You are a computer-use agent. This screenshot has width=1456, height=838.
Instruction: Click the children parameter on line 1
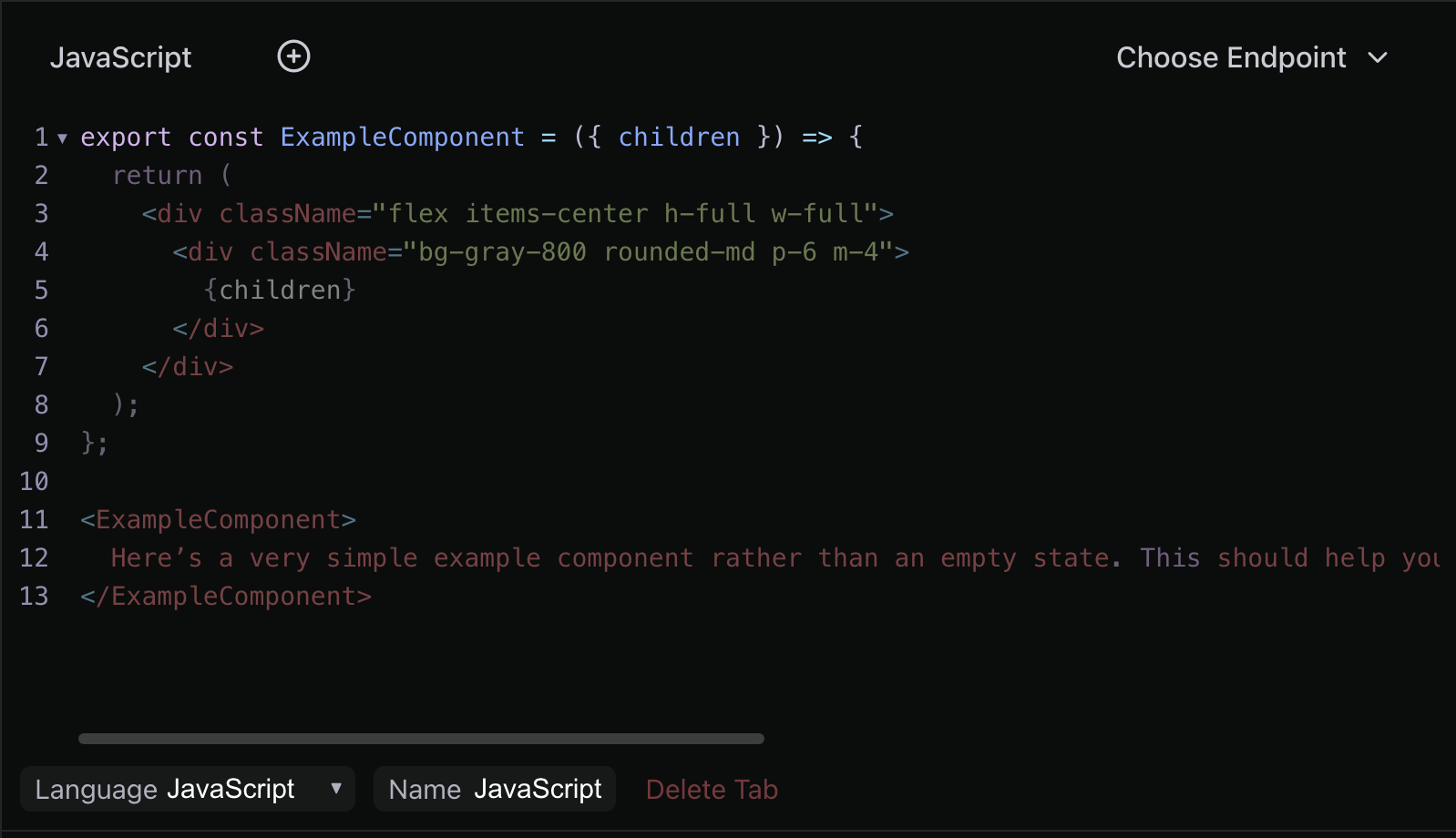[679, 137]
